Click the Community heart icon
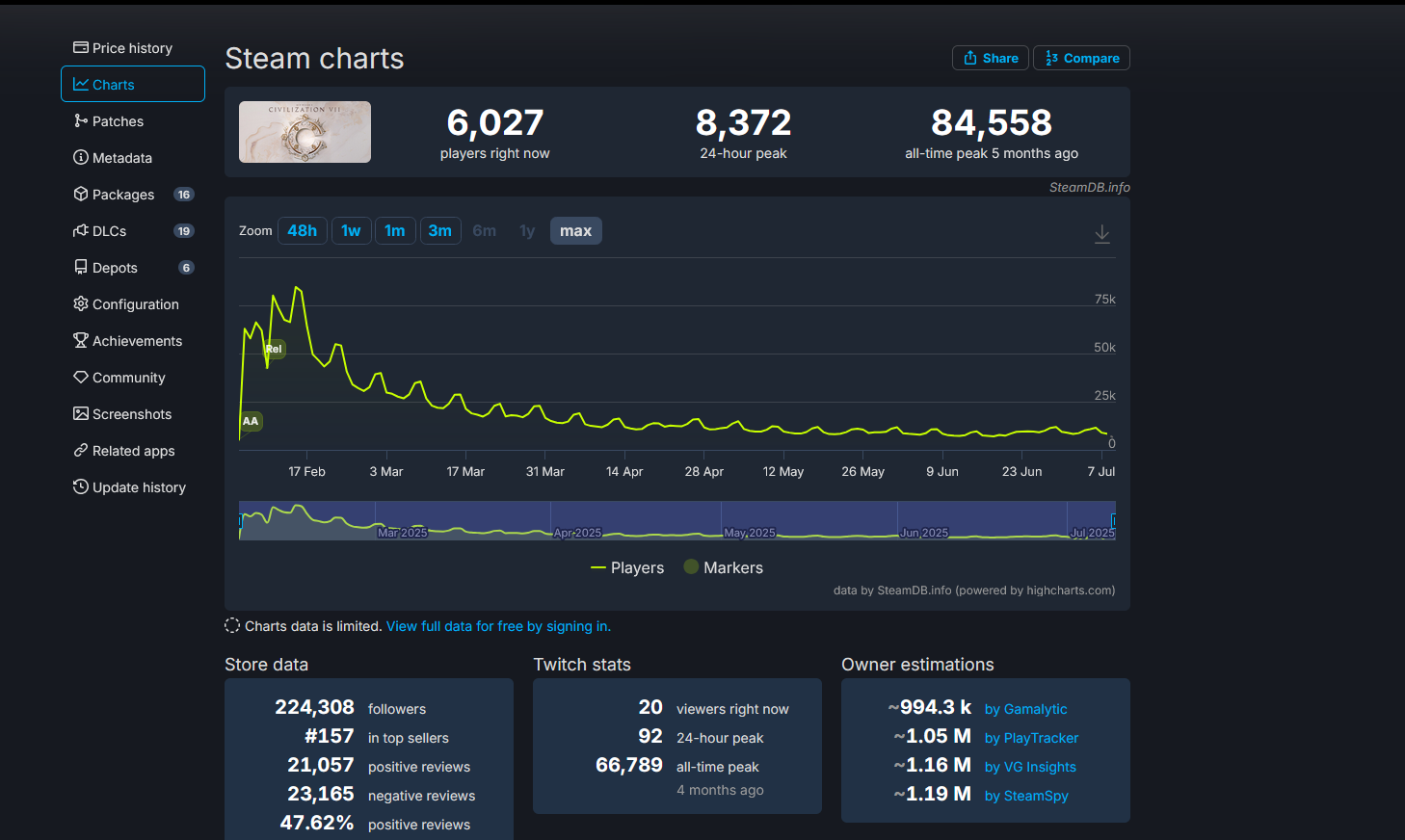Viewport: 1405px width, 840px height. [81, 377]
